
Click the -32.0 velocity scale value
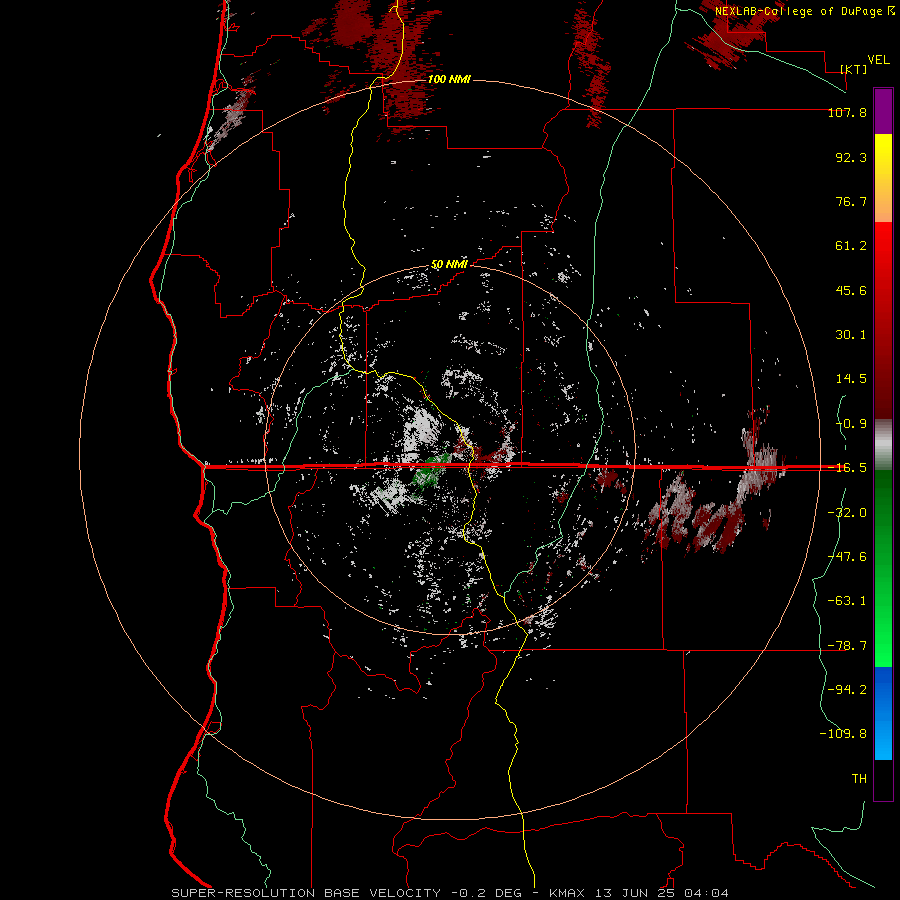(x=847, y=513)
